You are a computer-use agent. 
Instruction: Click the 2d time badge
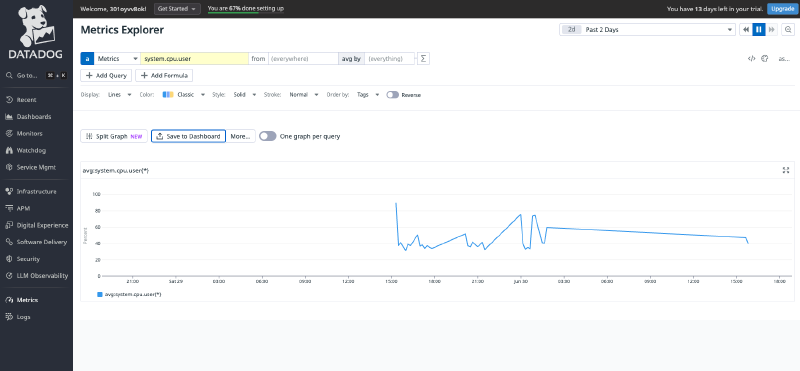coord(572,30)
